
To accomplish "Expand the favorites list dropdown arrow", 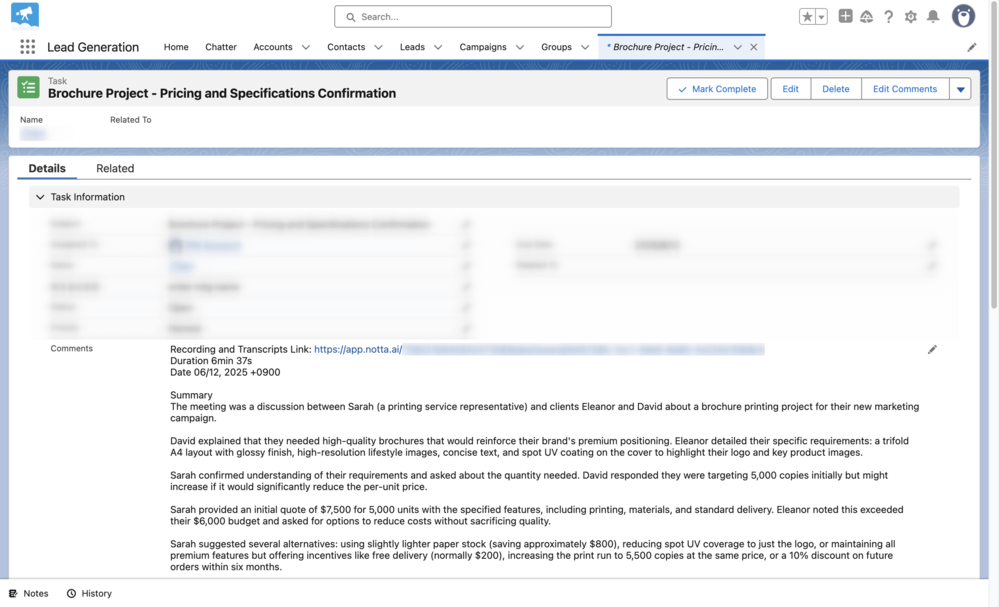I will click(821, 17).
